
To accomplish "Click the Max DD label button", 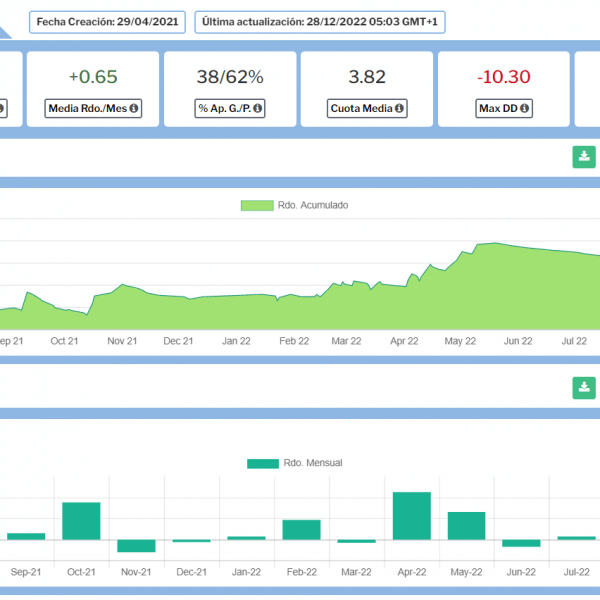I will (x=504, y=108).
